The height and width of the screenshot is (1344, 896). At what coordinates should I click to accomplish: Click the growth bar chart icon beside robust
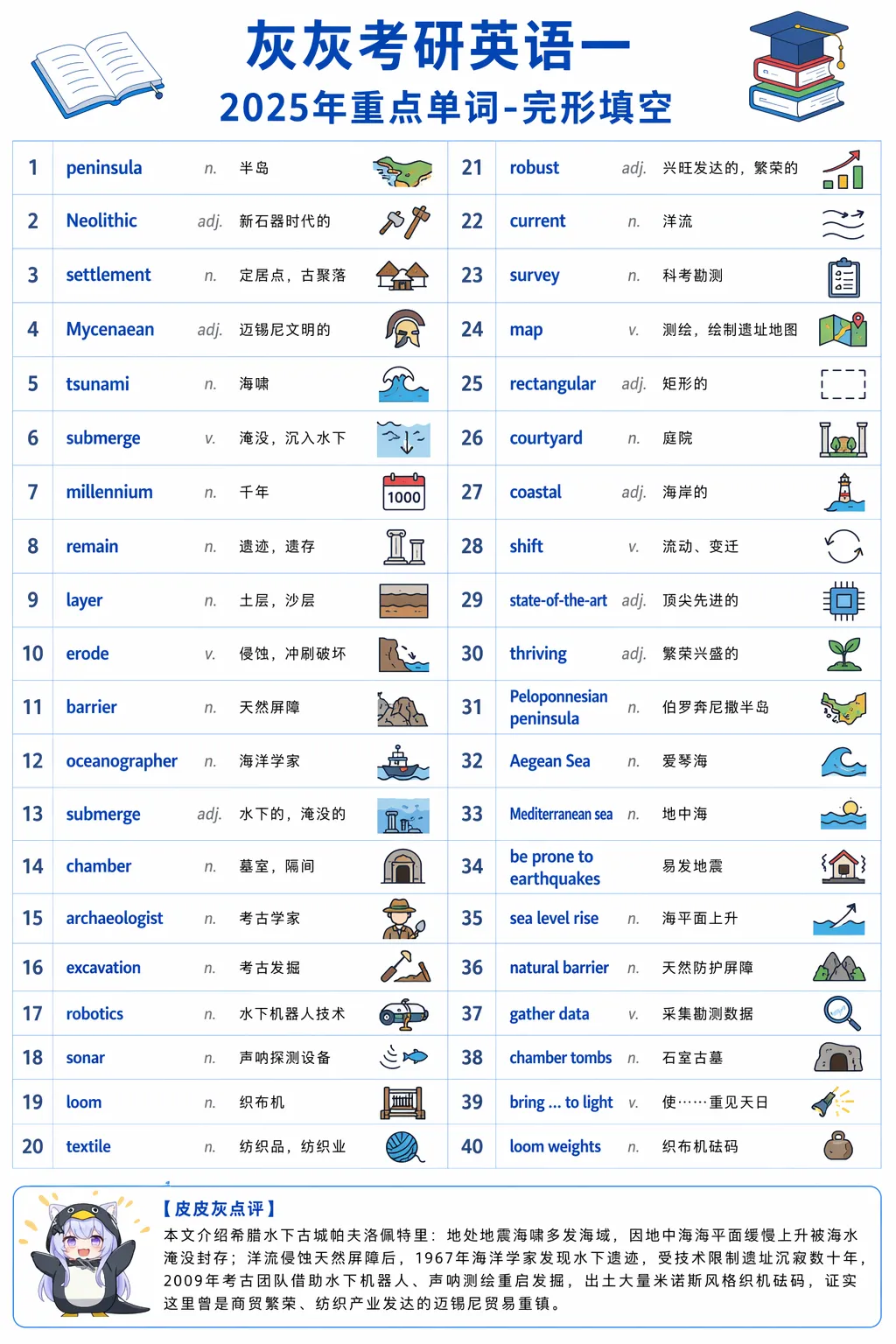pyautogui.click(x=843, y=170)
